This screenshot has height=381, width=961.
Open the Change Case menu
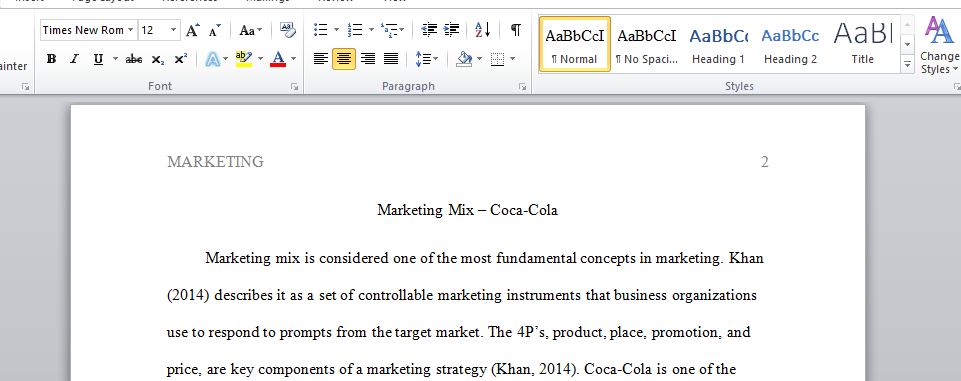coord(251,30)
